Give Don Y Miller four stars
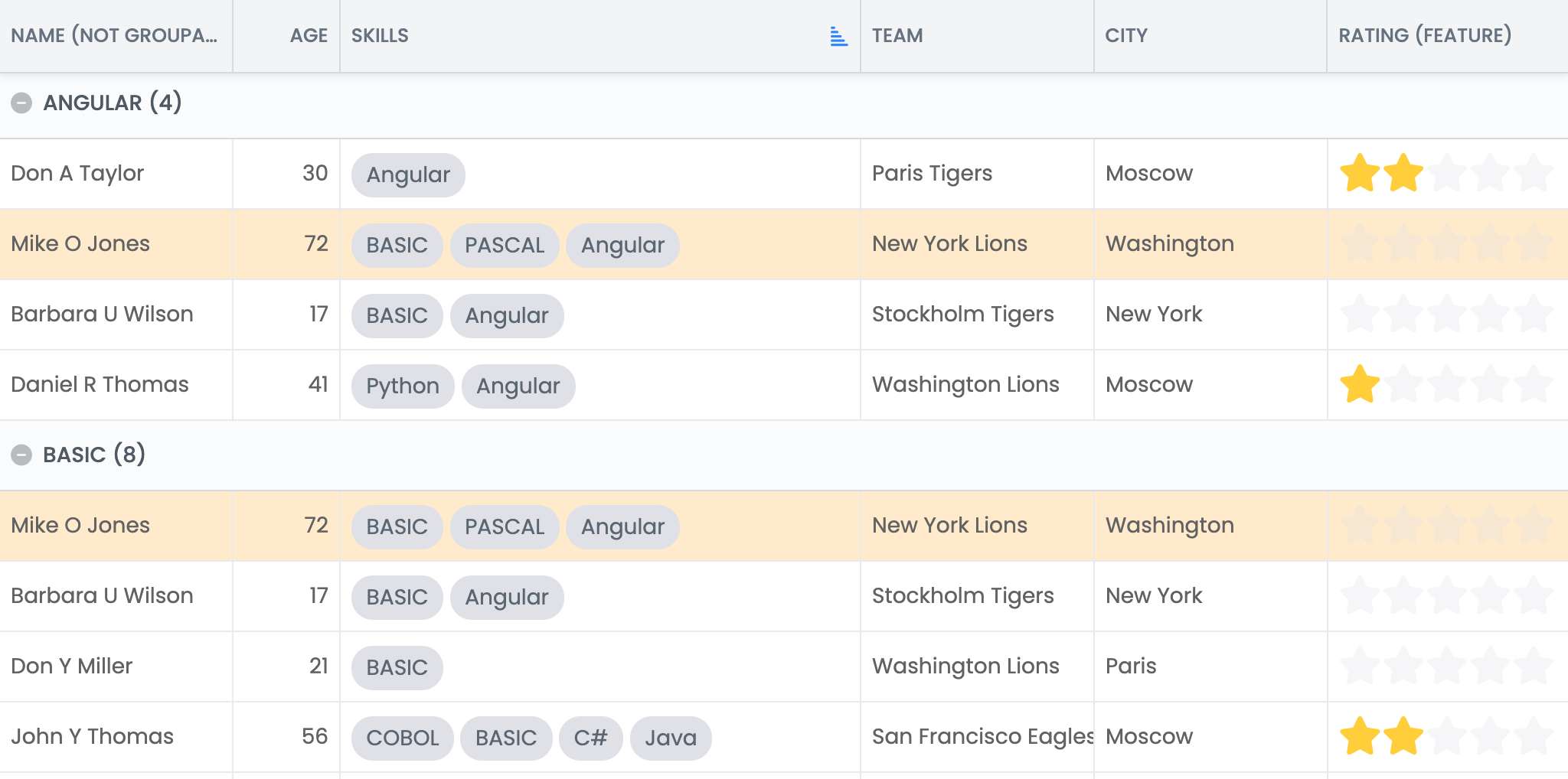Screen dimensions: 1568x779 (x=1491, y=666)
